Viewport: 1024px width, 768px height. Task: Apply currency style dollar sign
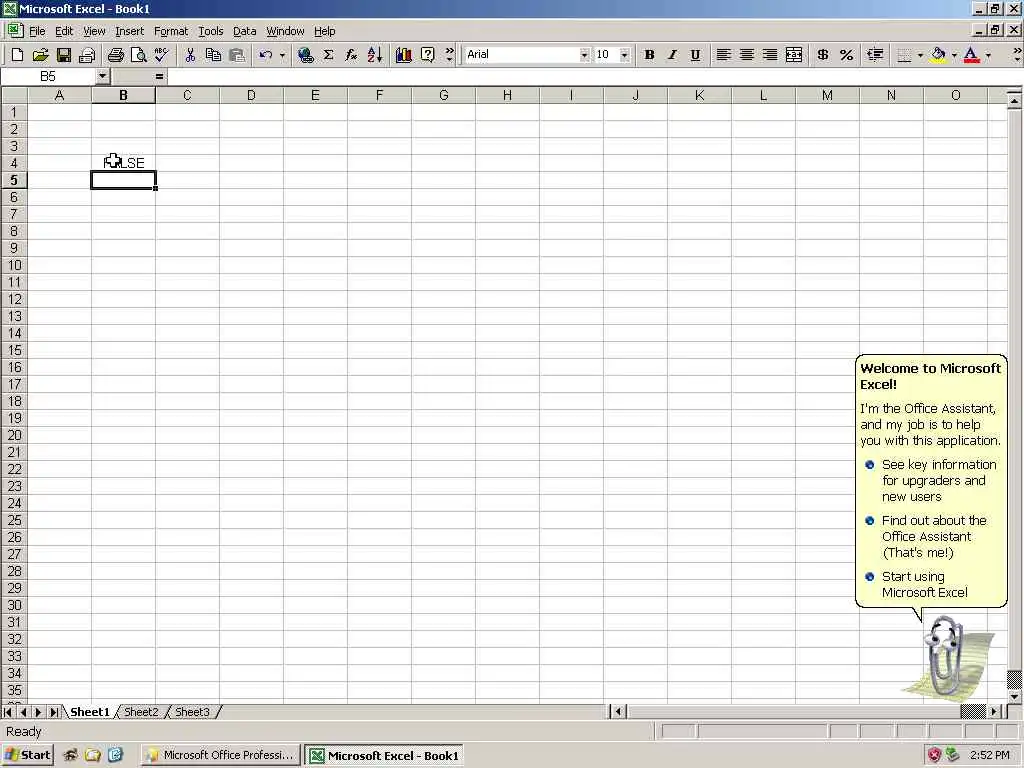pos(823,55)
